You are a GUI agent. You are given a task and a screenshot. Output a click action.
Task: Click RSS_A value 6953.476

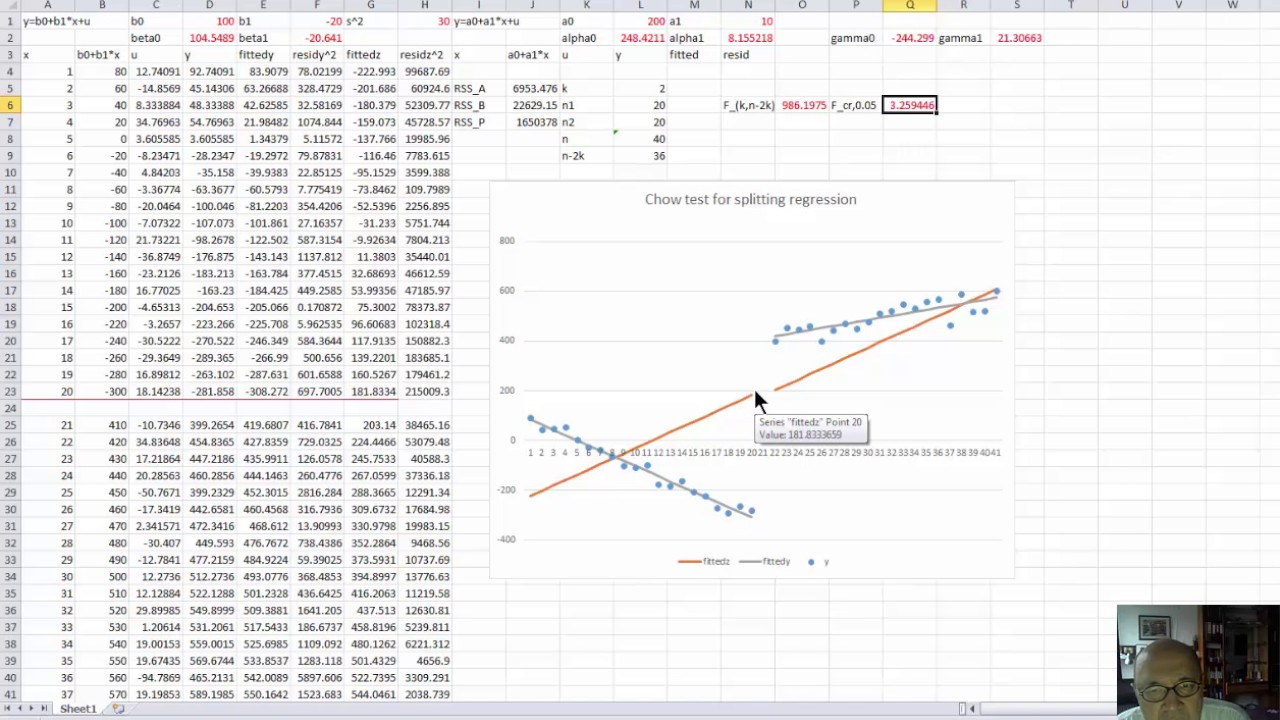point(533,88)
